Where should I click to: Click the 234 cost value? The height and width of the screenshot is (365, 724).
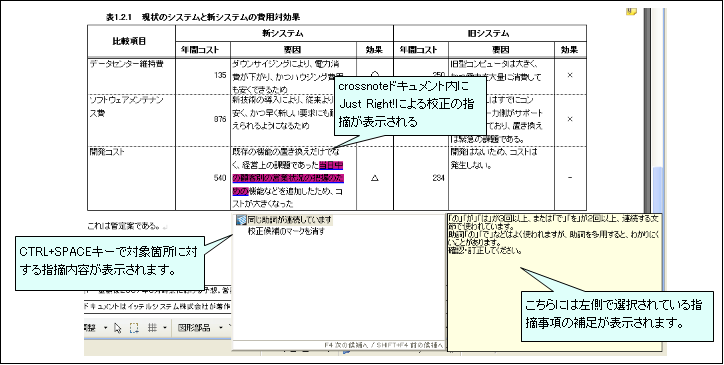click(438, 178)
